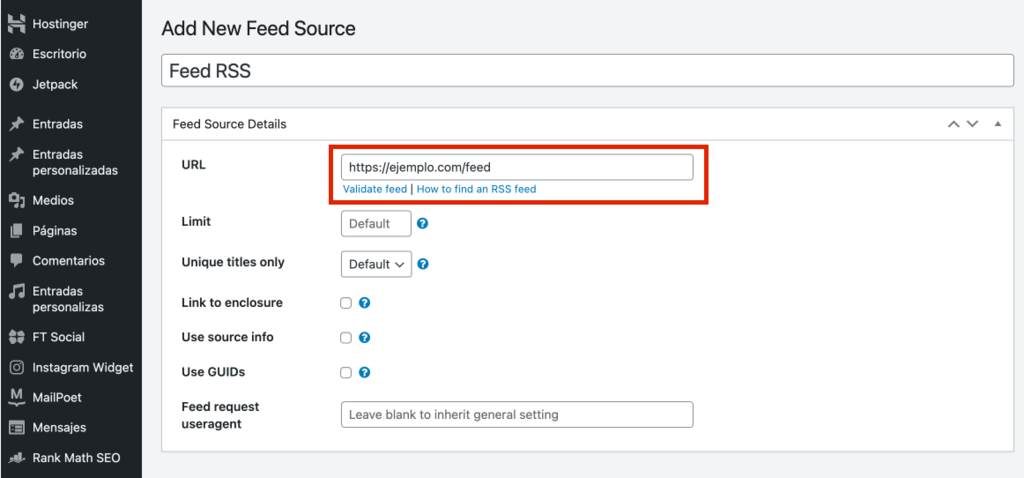1024x478 pixels.
Task: Click the Comentarios speech bubble icon
Action: click(16, 260)
